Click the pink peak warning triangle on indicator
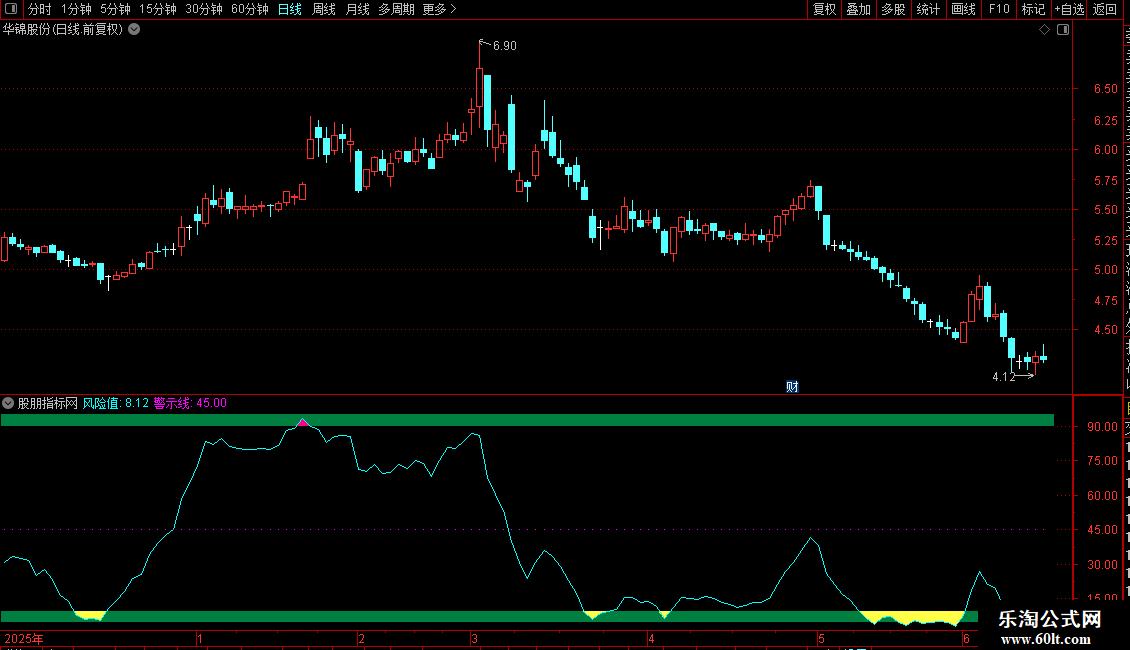Screen dimensions: 1130x650 click(303, 423)
